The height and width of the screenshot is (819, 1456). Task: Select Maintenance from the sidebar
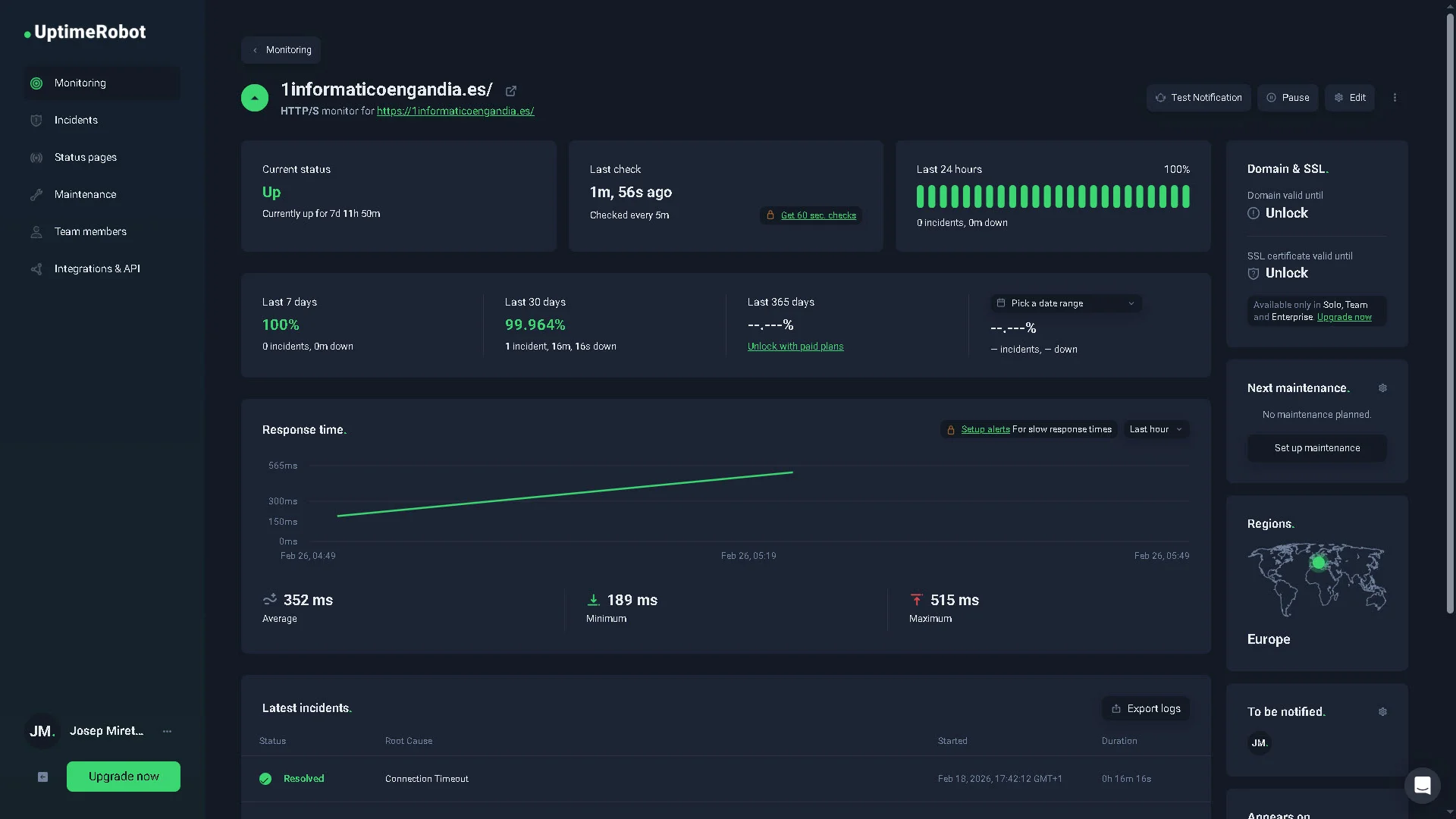(x=102, y=195)
